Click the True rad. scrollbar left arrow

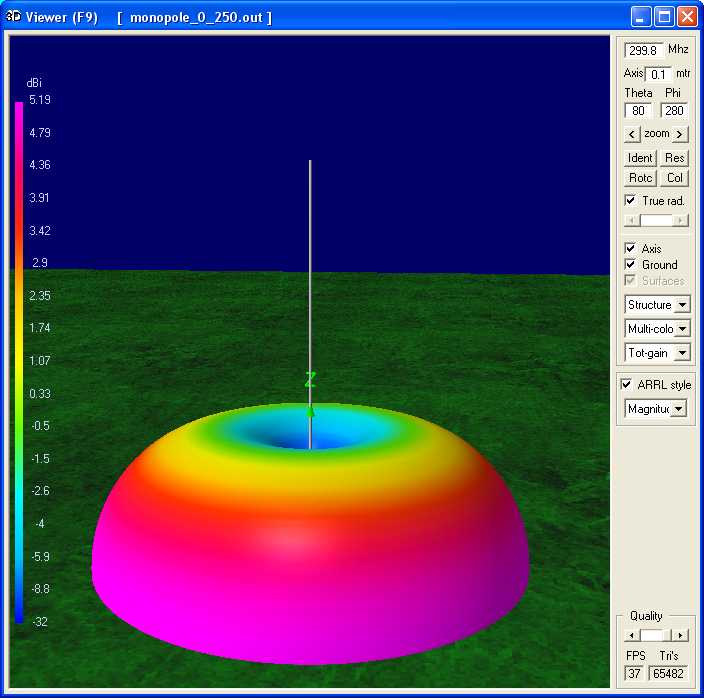click(x=629, y=220)
